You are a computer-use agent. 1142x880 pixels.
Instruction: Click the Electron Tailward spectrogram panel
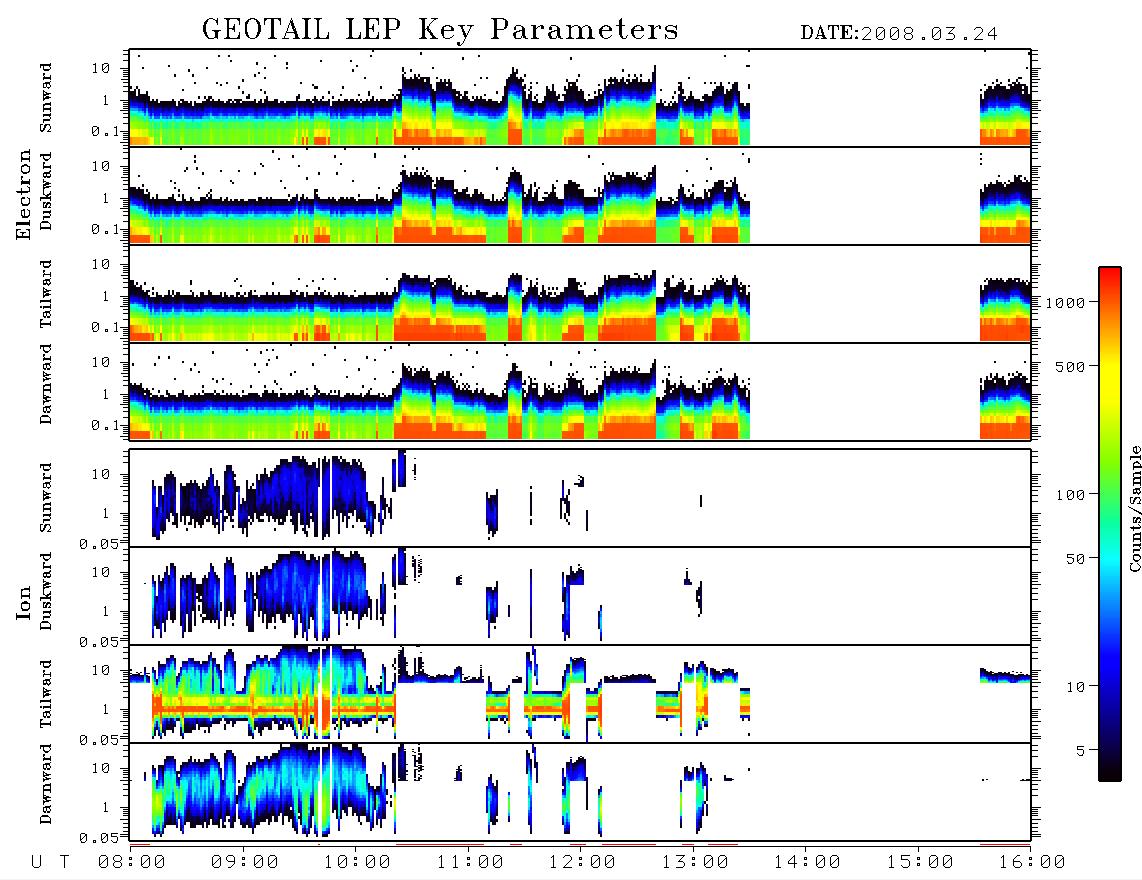pyautogui.click(x=580, y=294)
